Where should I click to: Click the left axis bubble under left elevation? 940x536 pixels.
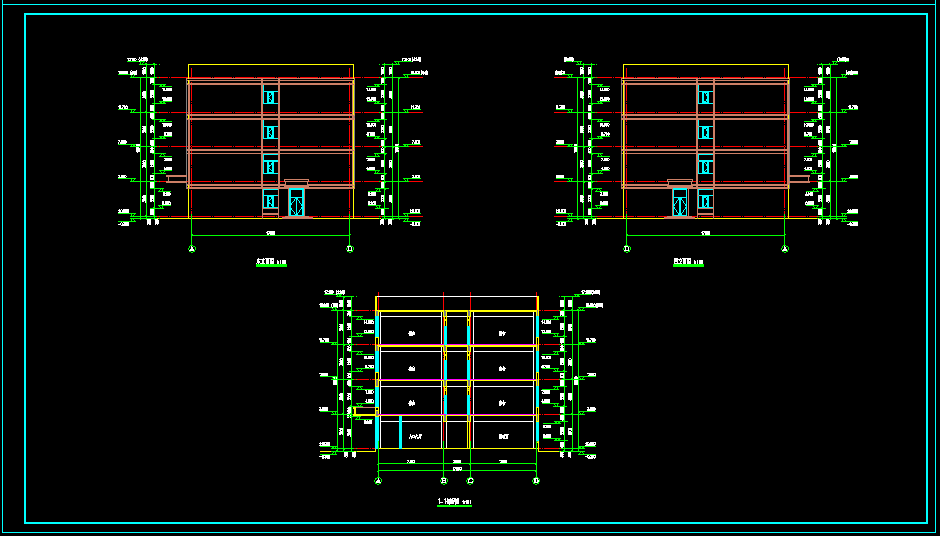click(192, 249)
